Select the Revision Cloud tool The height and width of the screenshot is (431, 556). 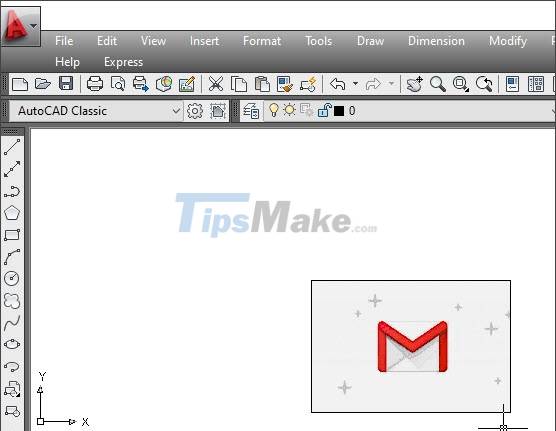(x=12, y=301)
